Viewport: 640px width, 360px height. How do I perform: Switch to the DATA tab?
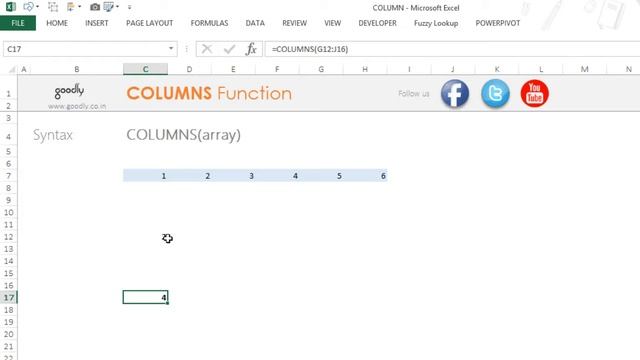[255, 23]
